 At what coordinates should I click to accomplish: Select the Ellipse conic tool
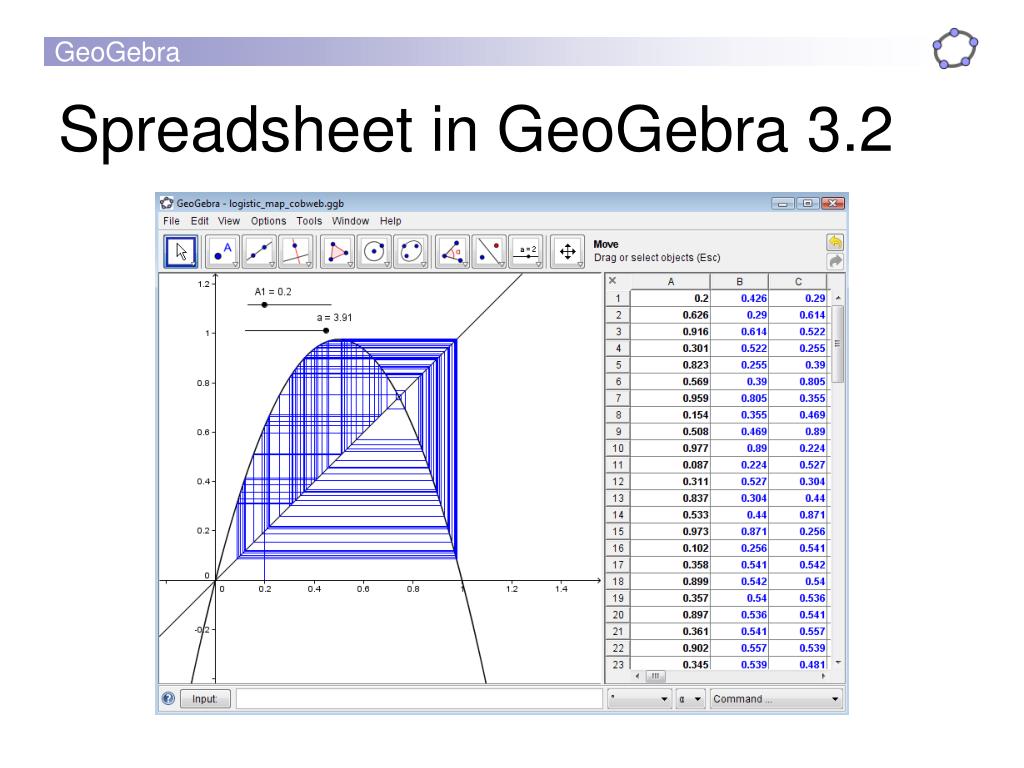pyautogui.click(x=411, y=251)
